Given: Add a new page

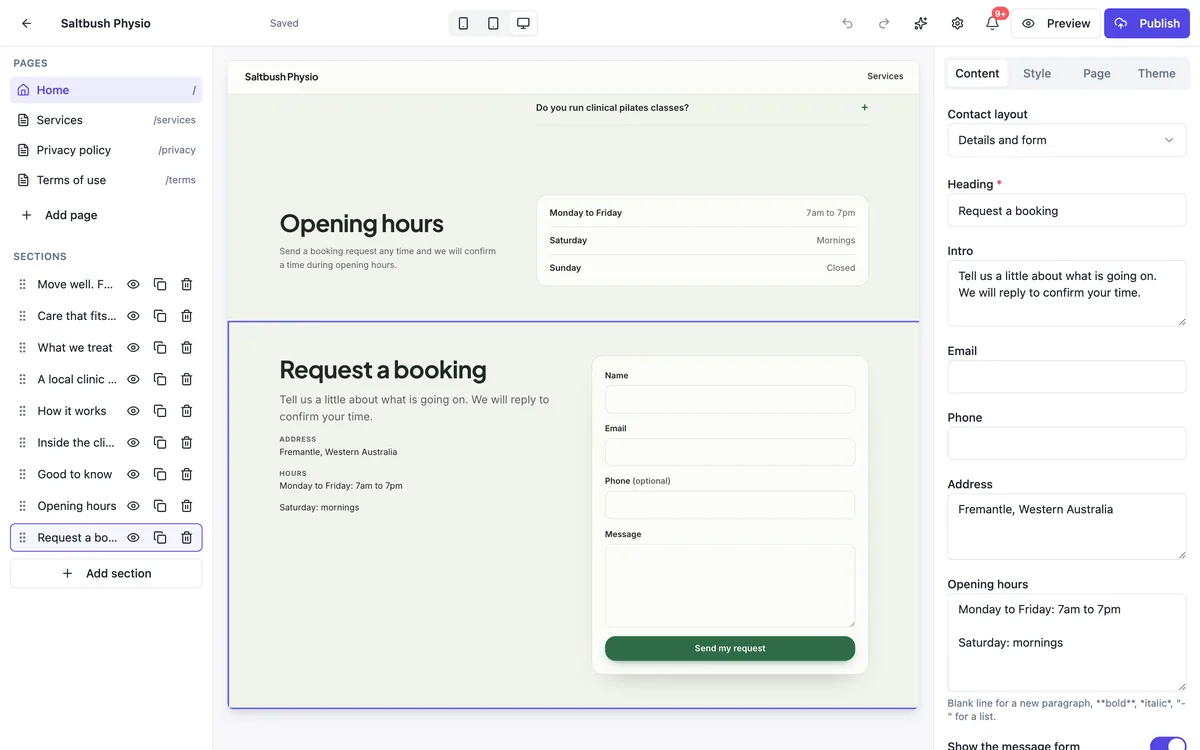Looking at the screenshot, I should tap(60, 215).
